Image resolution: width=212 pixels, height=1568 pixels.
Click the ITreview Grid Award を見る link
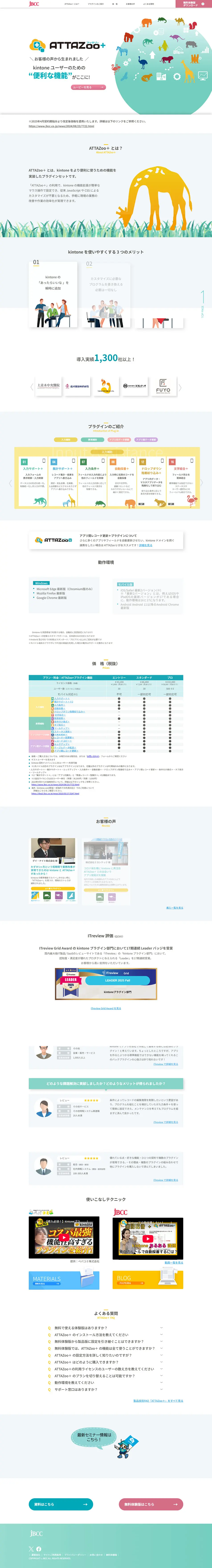(106, 1009)
